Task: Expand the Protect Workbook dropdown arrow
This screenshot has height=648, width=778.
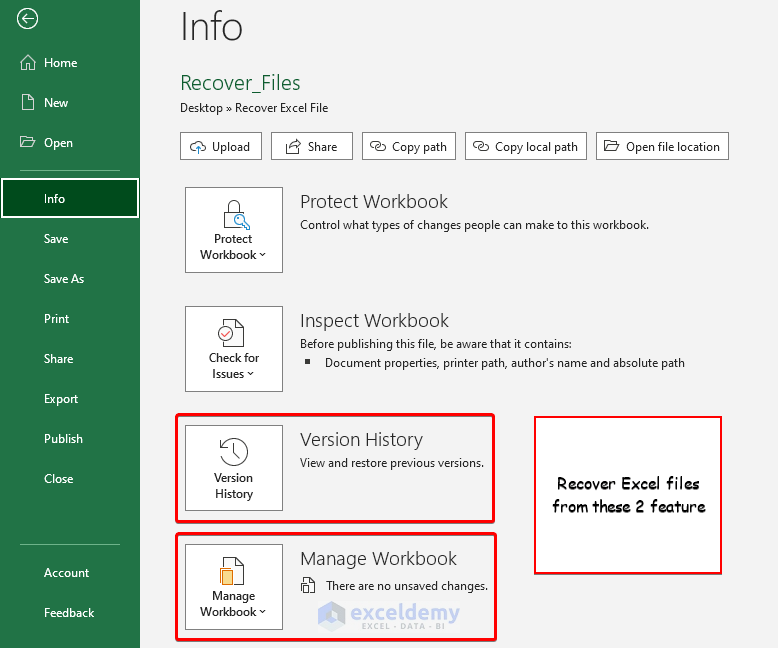Action: [262, 255]
